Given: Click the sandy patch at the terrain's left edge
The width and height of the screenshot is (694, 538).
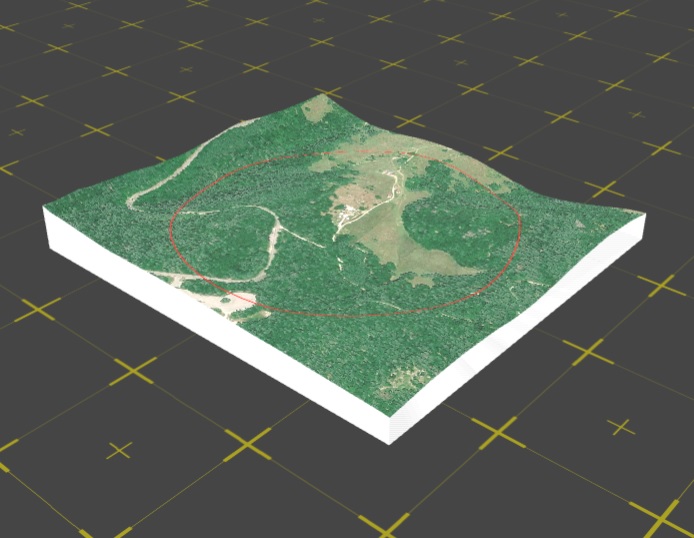Looking at the screenshot, I should pos(225,298).
